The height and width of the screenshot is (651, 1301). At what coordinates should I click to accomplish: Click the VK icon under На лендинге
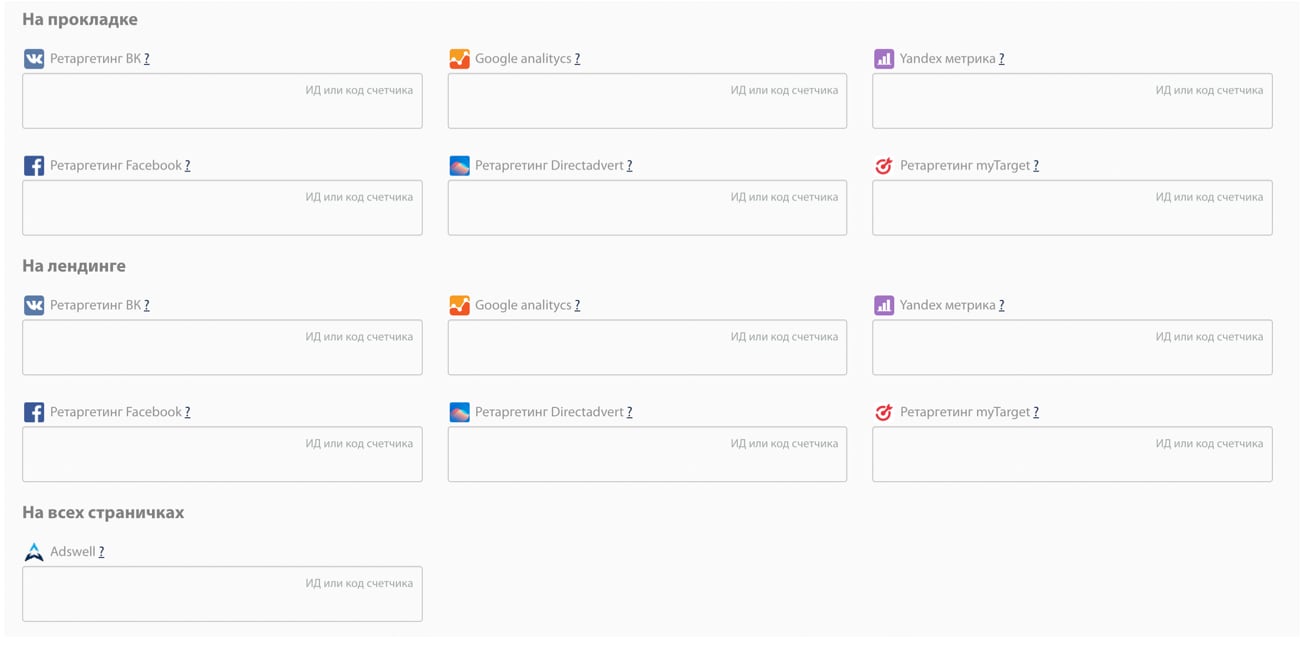tap(34, 306)
